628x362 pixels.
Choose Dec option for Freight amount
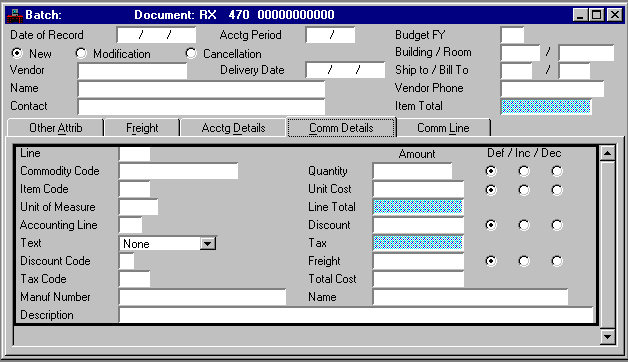(x=557, y=261)
